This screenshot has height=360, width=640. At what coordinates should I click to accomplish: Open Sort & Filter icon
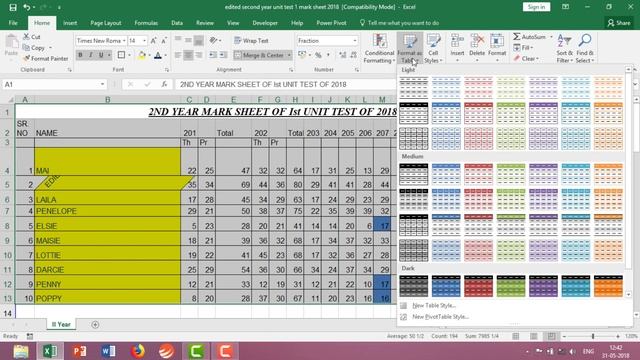564,41
